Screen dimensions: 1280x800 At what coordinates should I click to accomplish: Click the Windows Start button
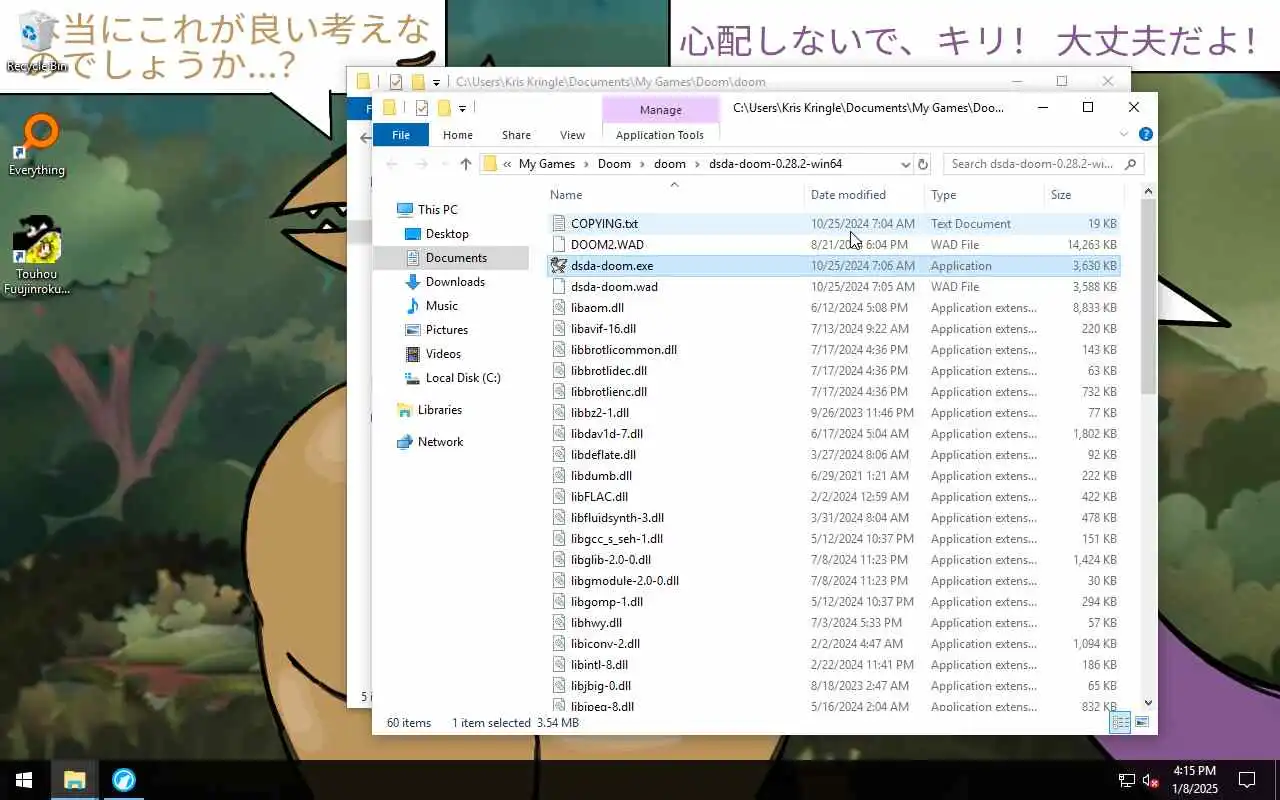click(x=24, y=780)
